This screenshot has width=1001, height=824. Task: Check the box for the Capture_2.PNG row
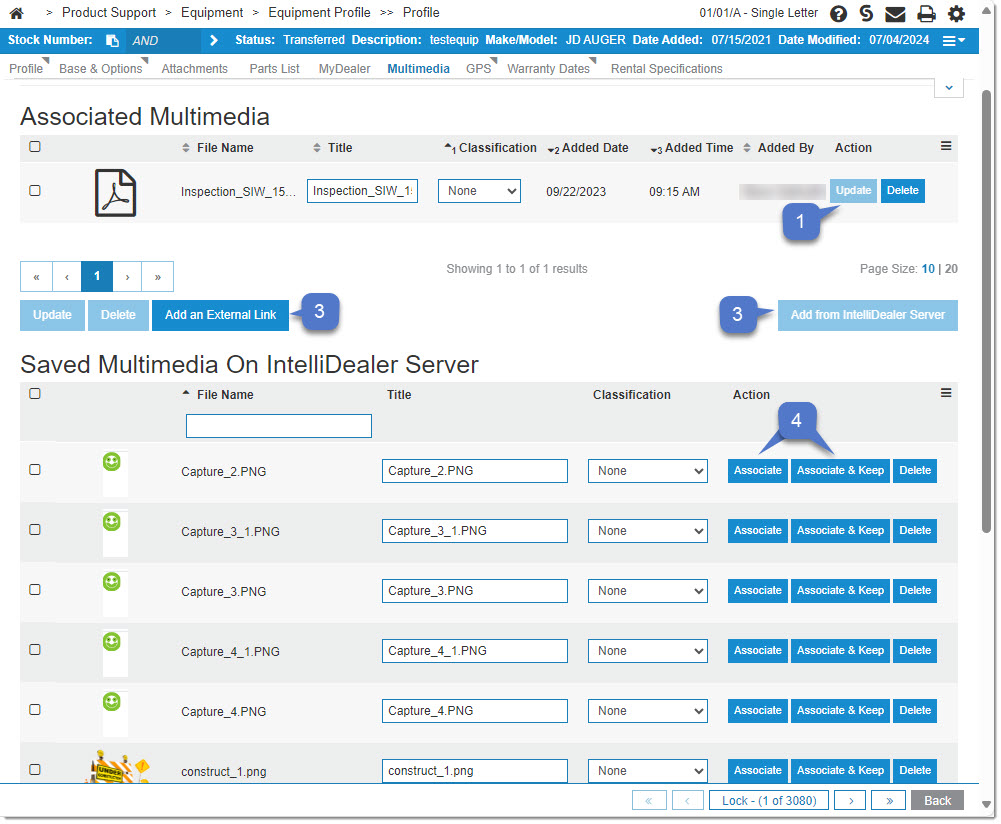(35, 470)
